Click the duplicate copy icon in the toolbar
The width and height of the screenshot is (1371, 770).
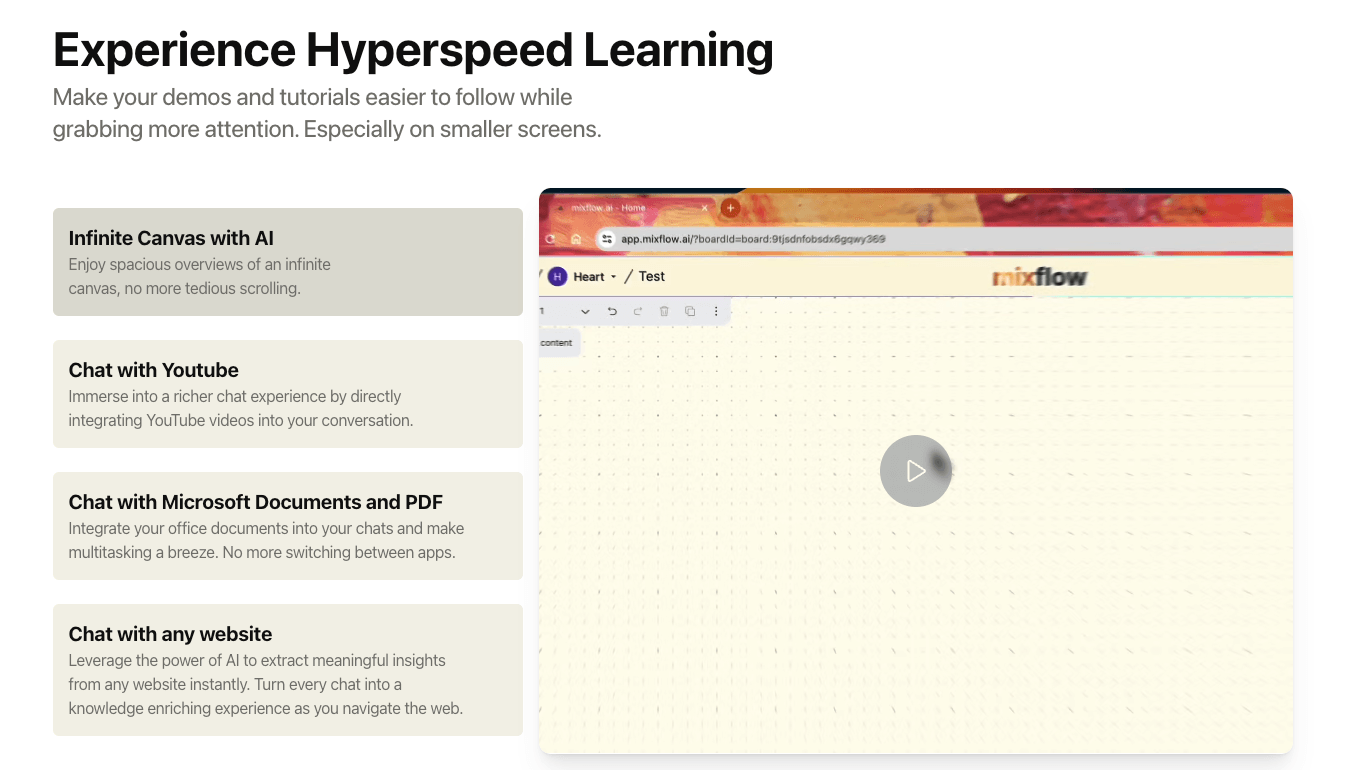[690, 312]
